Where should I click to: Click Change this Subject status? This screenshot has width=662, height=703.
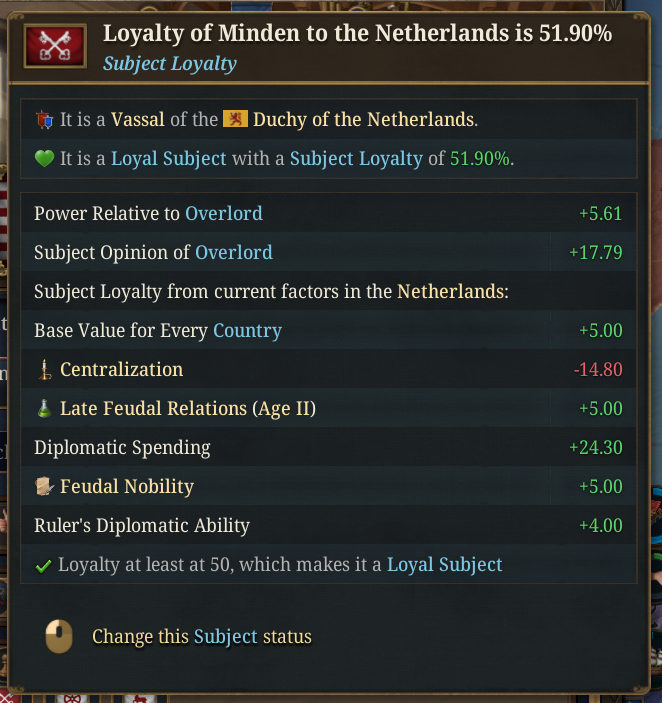click(202, 637)
